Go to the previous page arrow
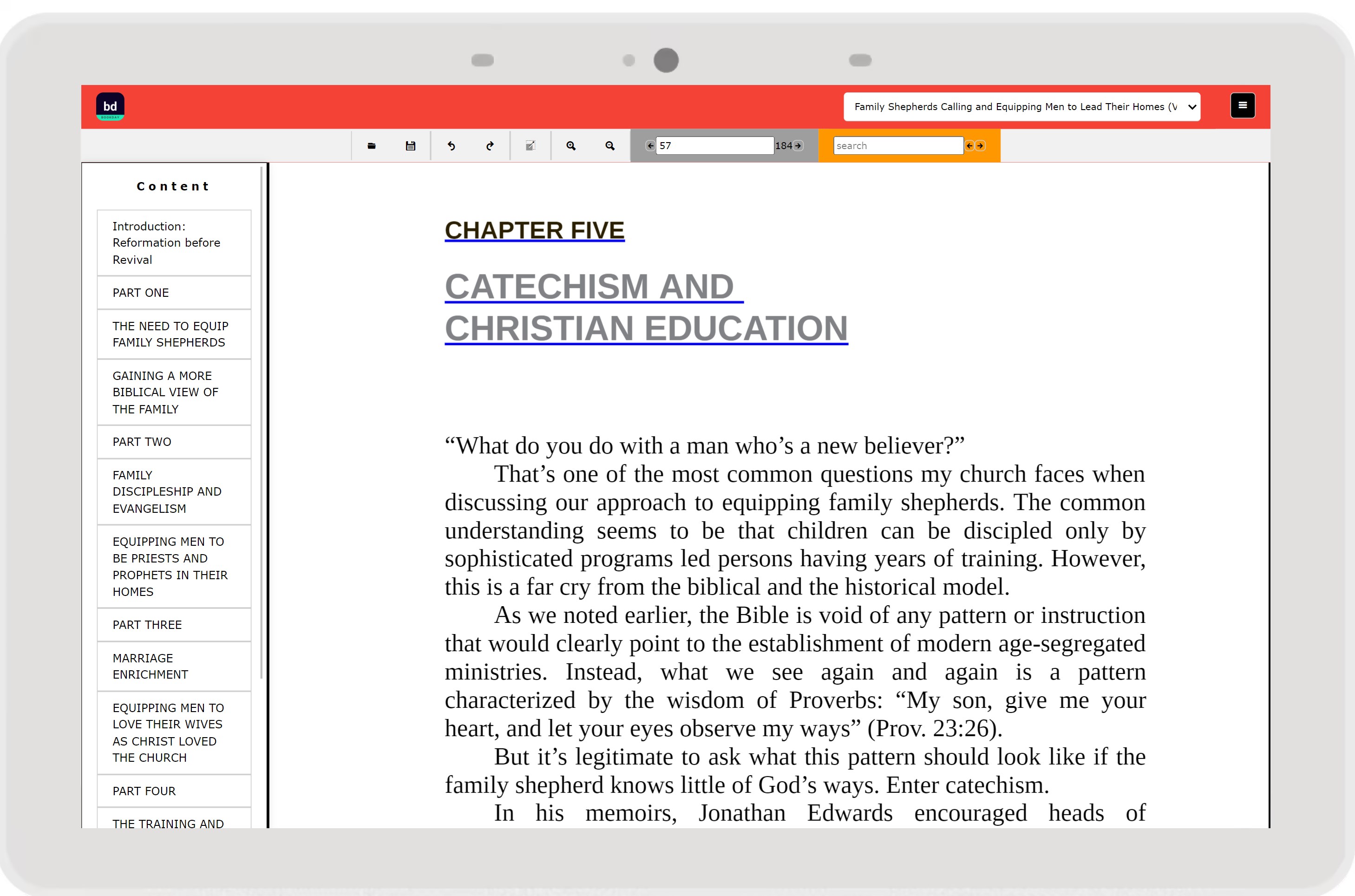The width and height of the screenshot is (1355, 896). tap(650, 146)
